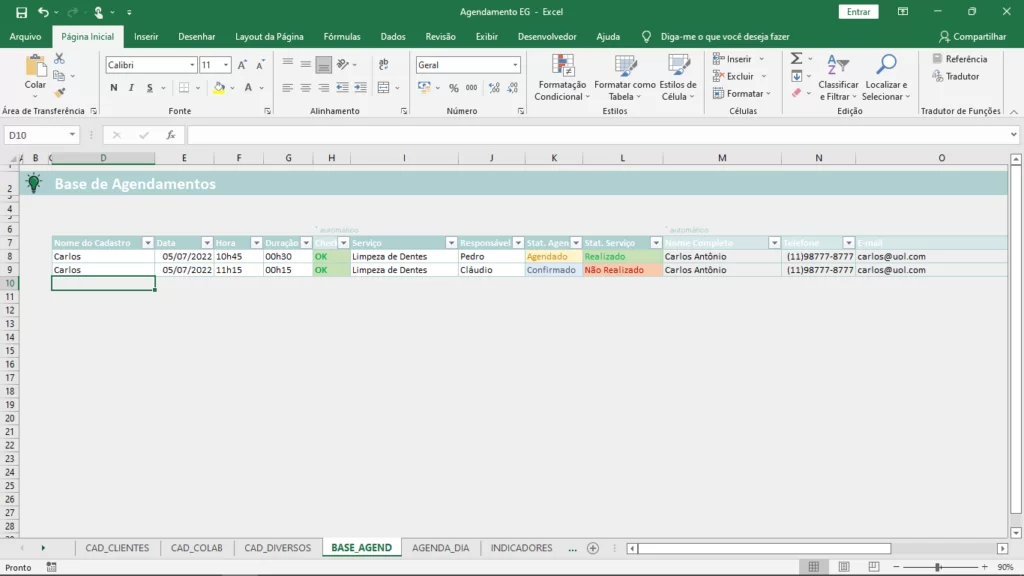Align text right icon
Viewport: 1024px width, 576px height.
324,88
